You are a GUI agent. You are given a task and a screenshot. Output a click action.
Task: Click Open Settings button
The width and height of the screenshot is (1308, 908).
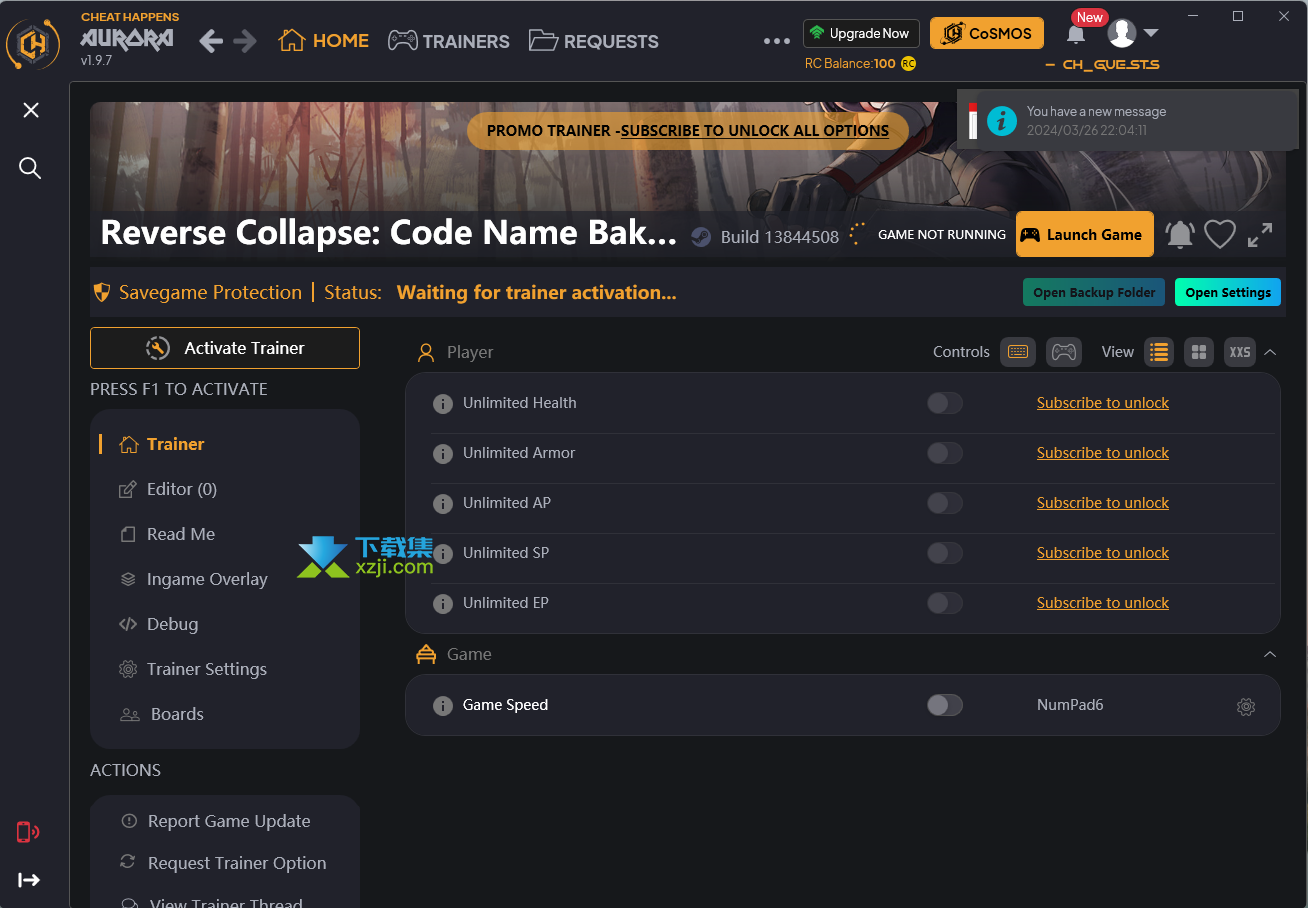pyautogui.click(x=1228, y=292)
